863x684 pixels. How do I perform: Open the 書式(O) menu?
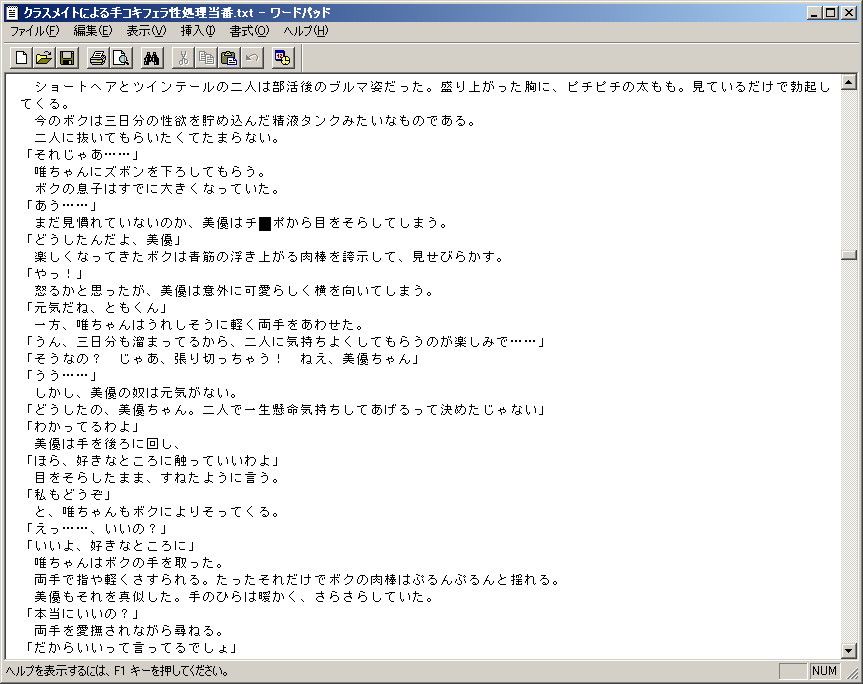click(x=249, y=31)
